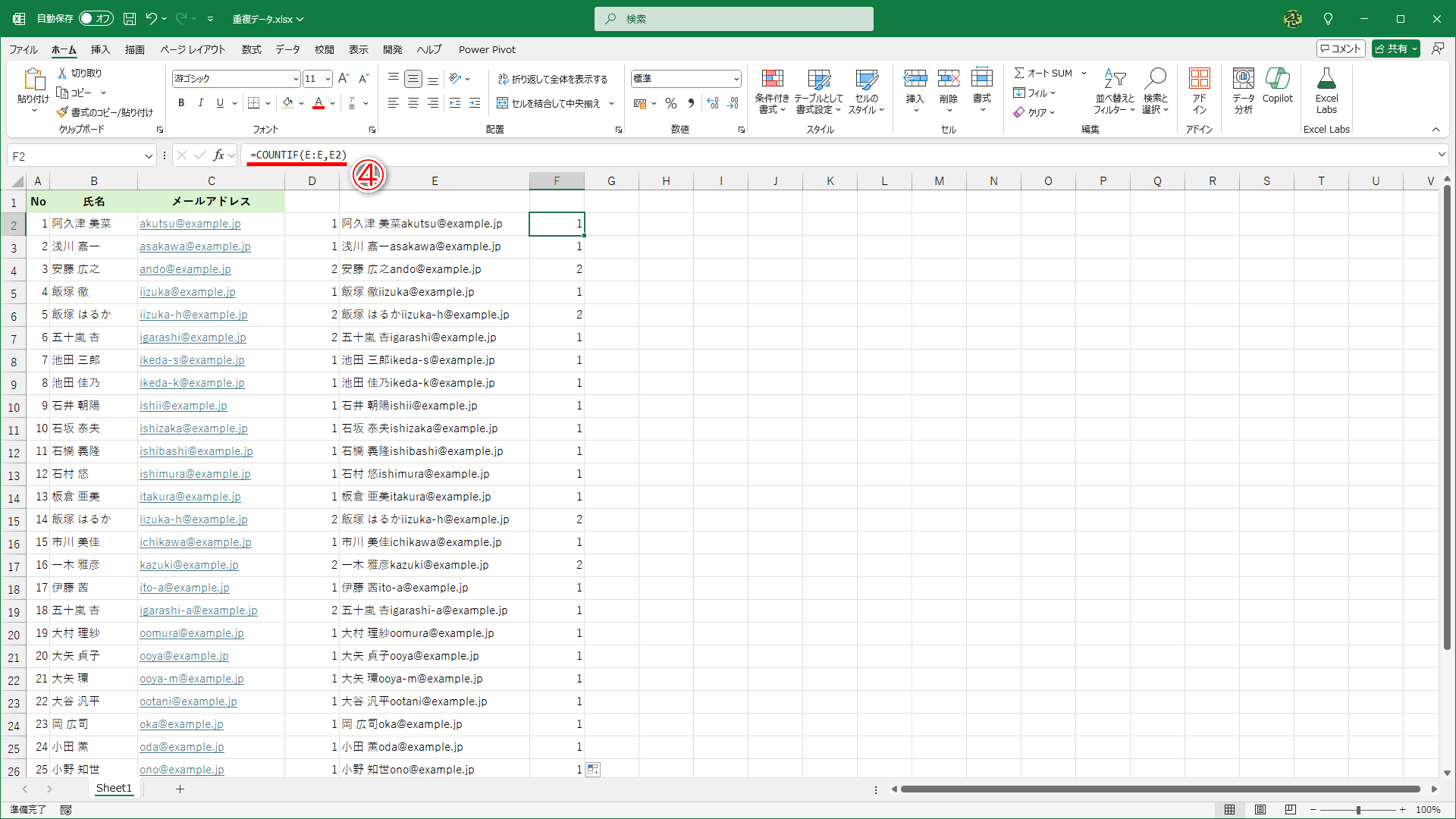Open セルのスタイル gallery

866,89
